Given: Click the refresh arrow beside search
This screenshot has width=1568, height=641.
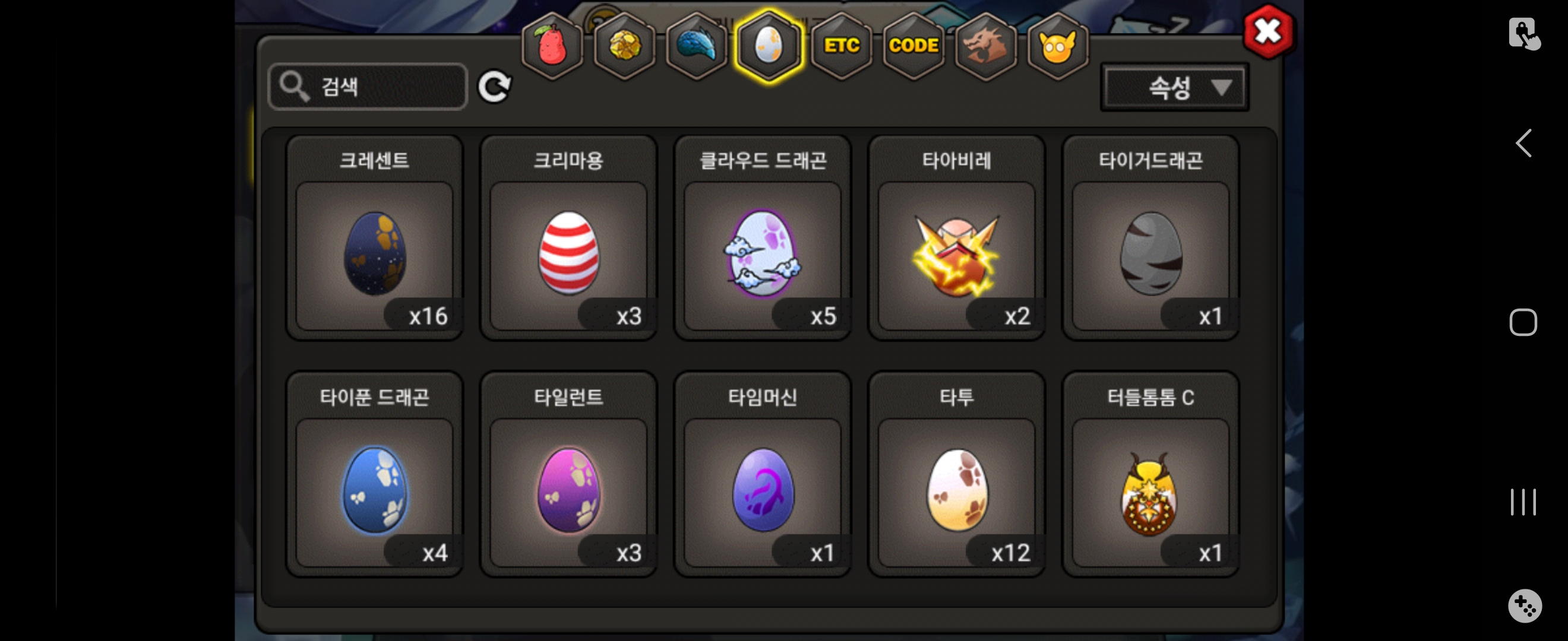Looking at the screenshot, I should click(494, 87).
